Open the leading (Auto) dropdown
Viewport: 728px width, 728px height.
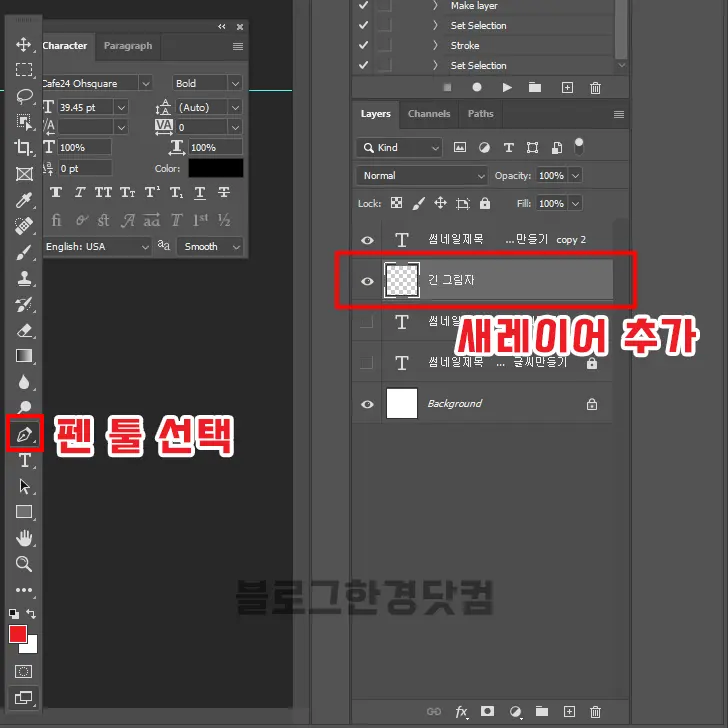(235, 108)
